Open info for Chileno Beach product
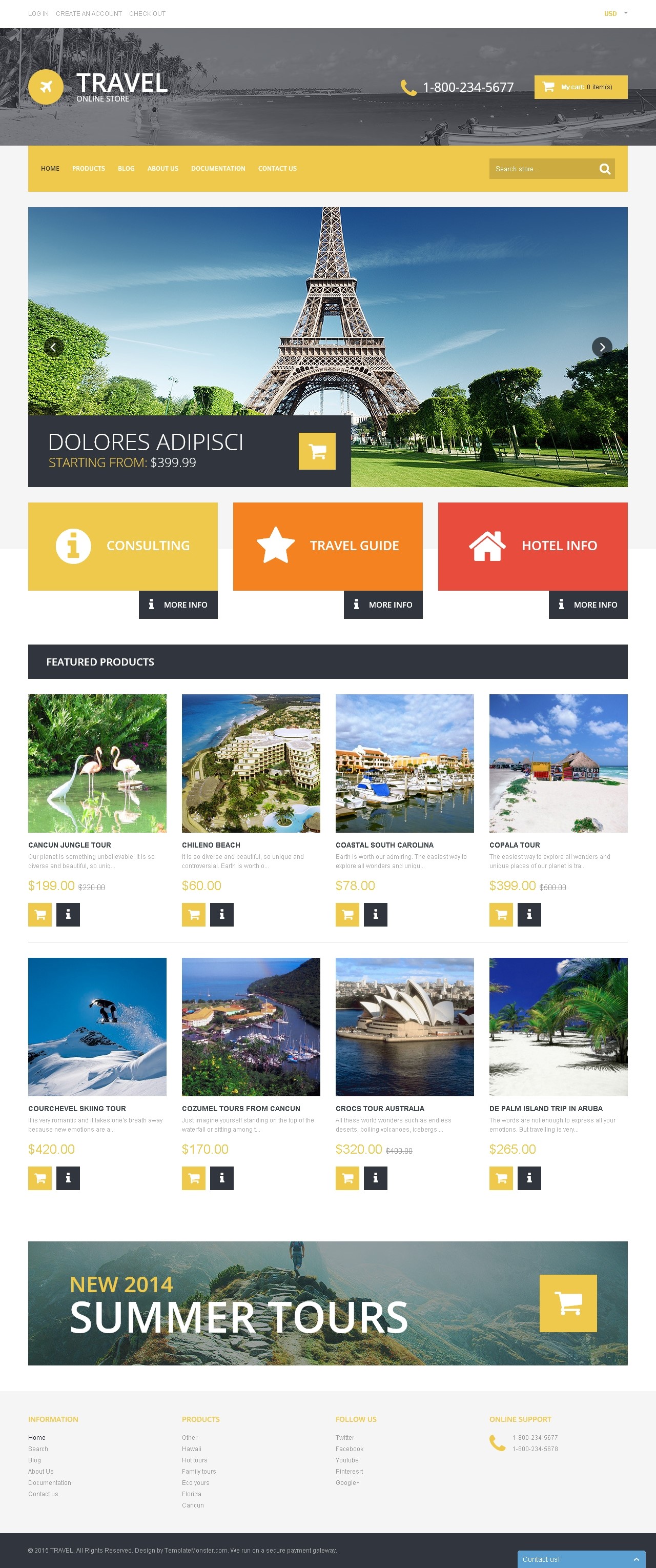This screenshot has height=1568, width=656. coord(221,914)
